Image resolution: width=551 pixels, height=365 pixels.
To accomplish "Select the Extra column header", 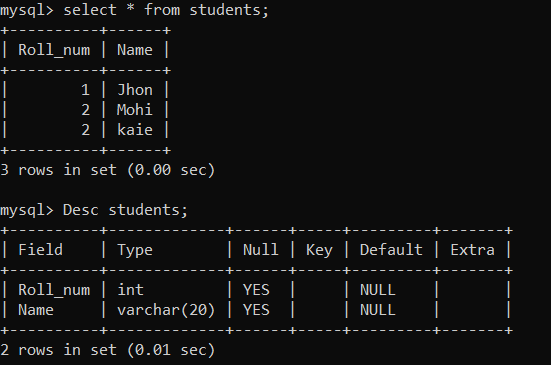I will 473,250.
